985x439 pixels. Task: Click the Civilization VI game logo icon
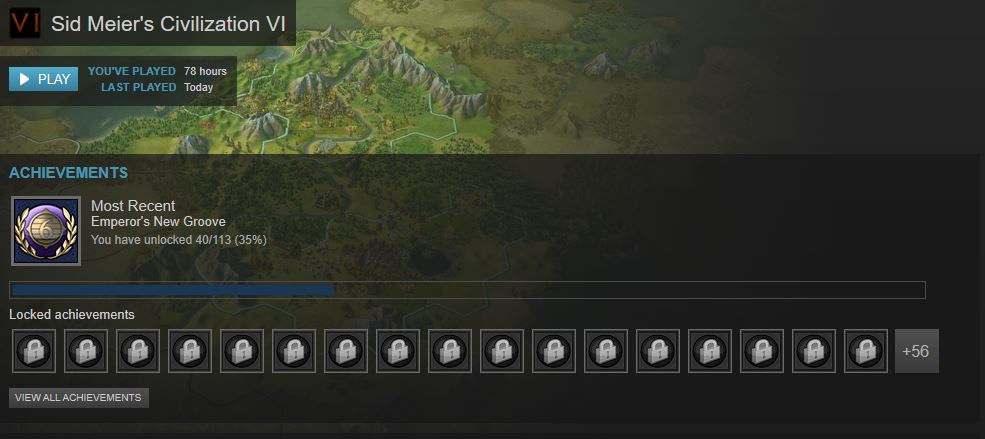tap(25, 23)
